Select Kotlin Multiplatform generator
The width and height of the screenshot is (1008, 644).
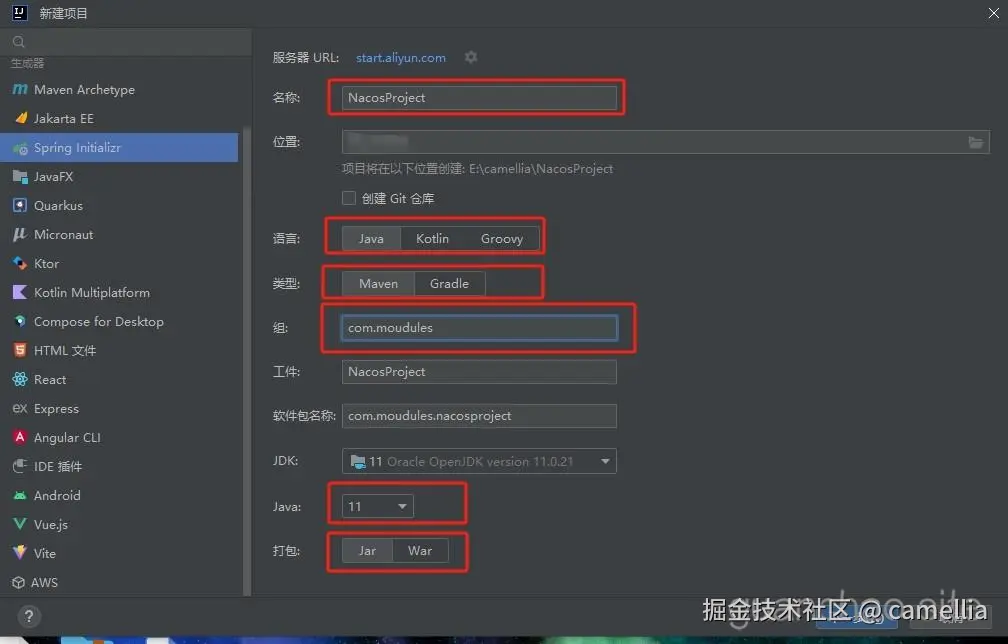click(x=120, y=292)
